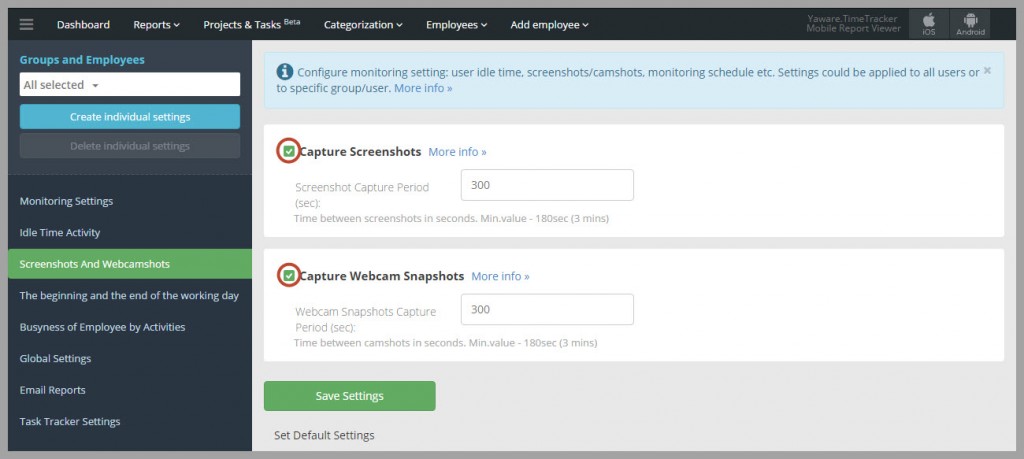Screen dimensions: 1024x459
Task: Open Global Settings
Action: click(56, 358)
